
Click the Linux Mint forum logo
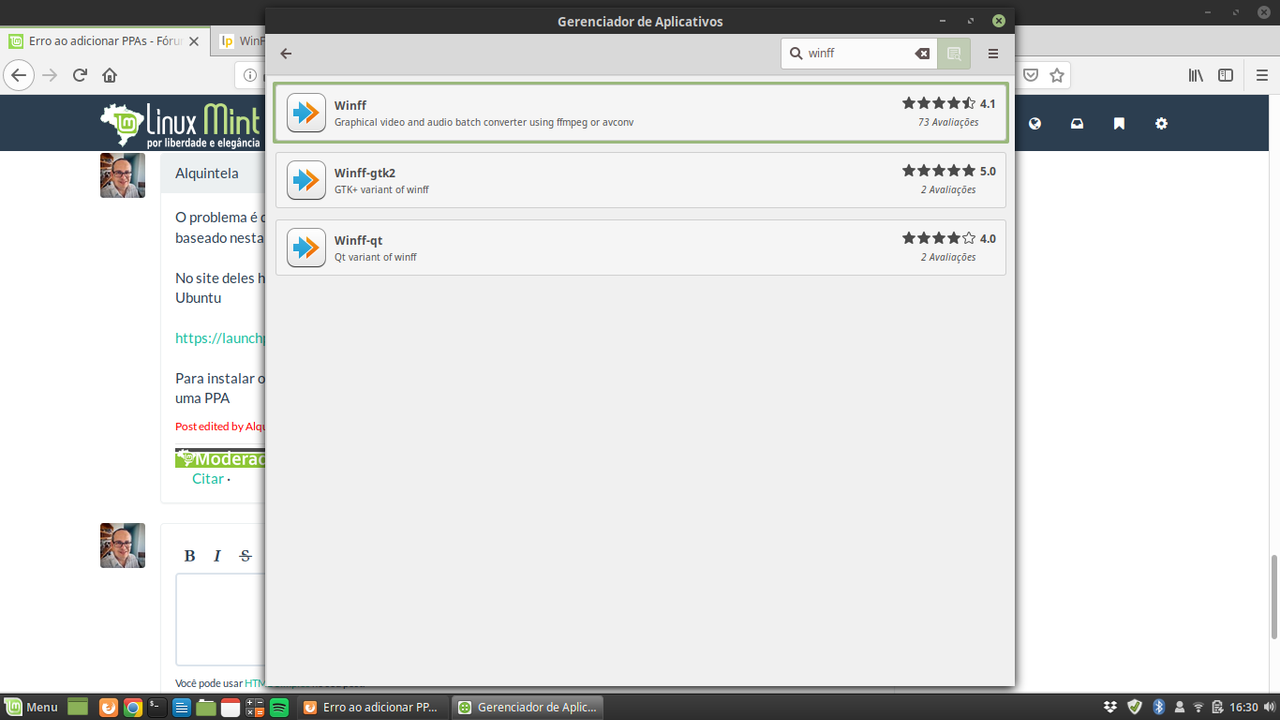(180, 124)
